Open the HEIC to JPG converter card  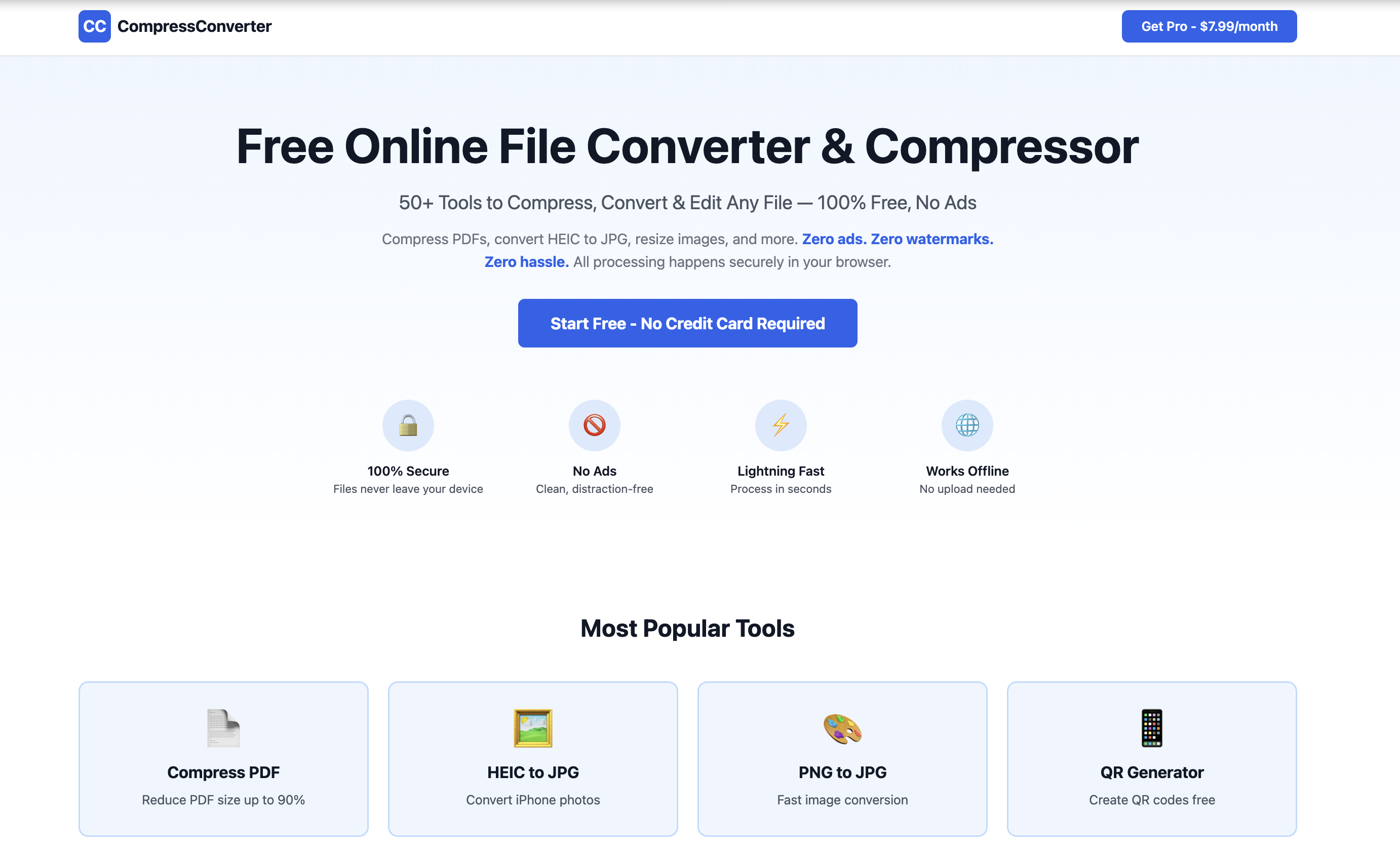point(532,759)
